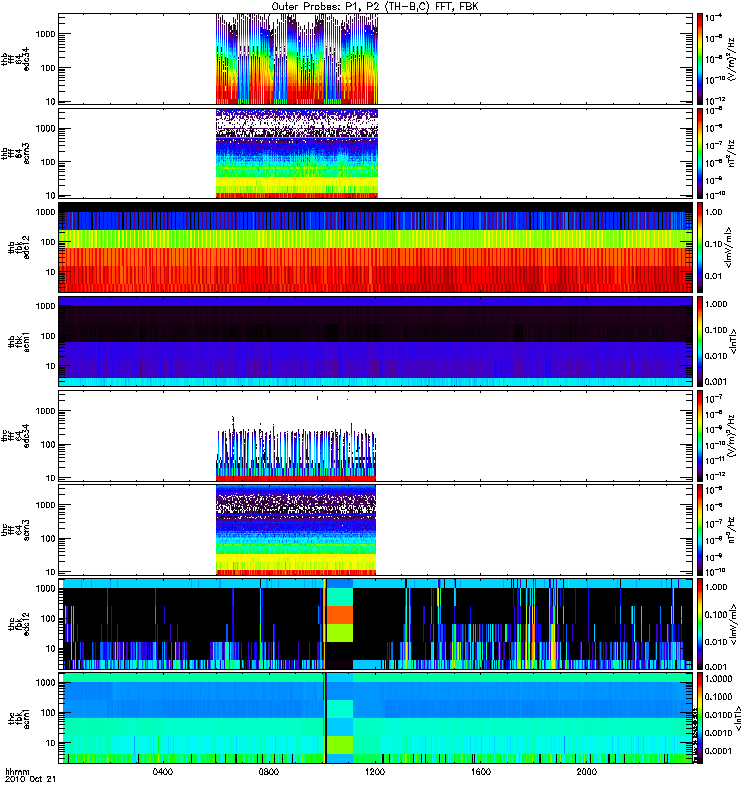Click the 1600 time axis label
Viewport: 750px width, 800px height.
(x=481, y=772)
